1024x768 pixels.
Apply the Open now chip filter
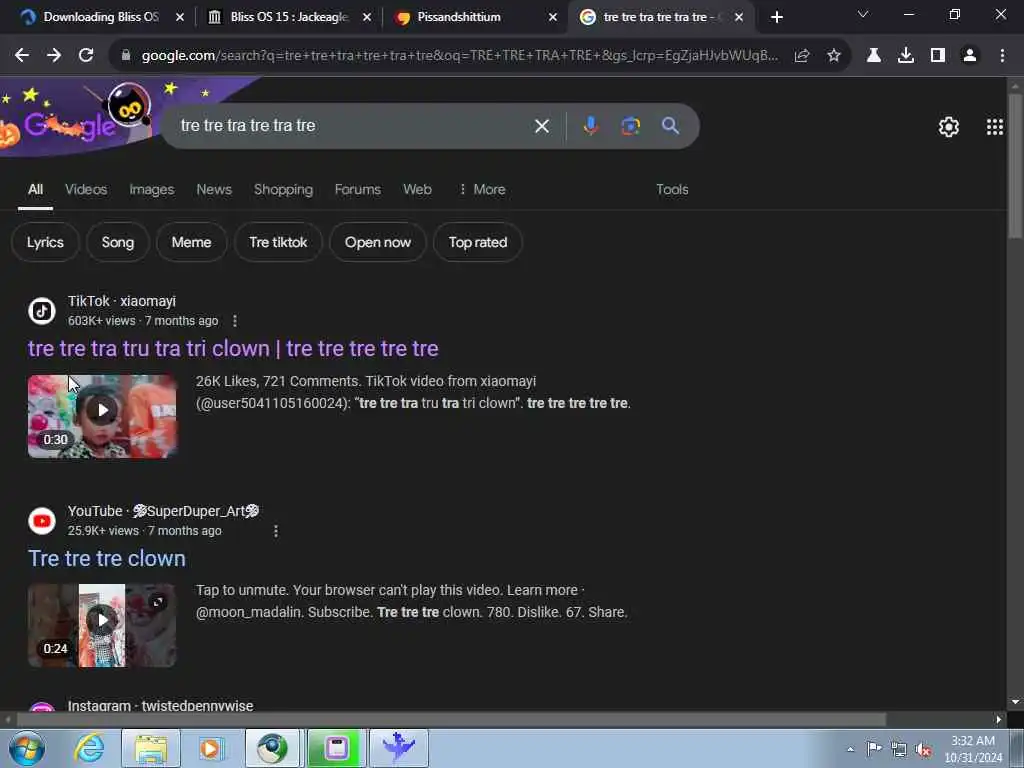pyautogui.click(x=377, y=242)
